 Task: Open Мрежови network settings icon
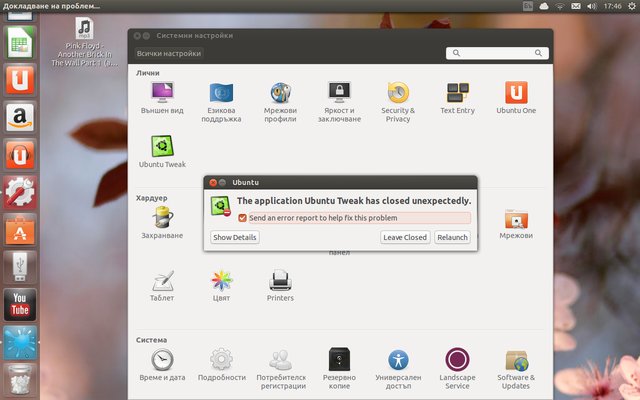tap(516, 224)
